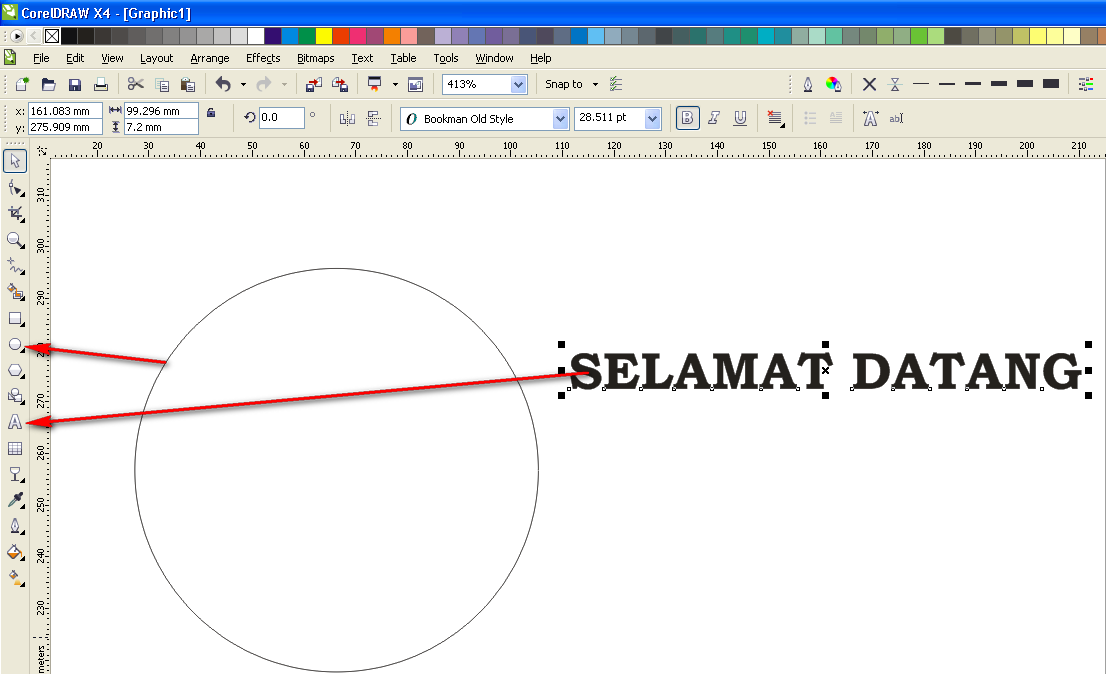Toggle italic formatting

[x=713, y=118]
